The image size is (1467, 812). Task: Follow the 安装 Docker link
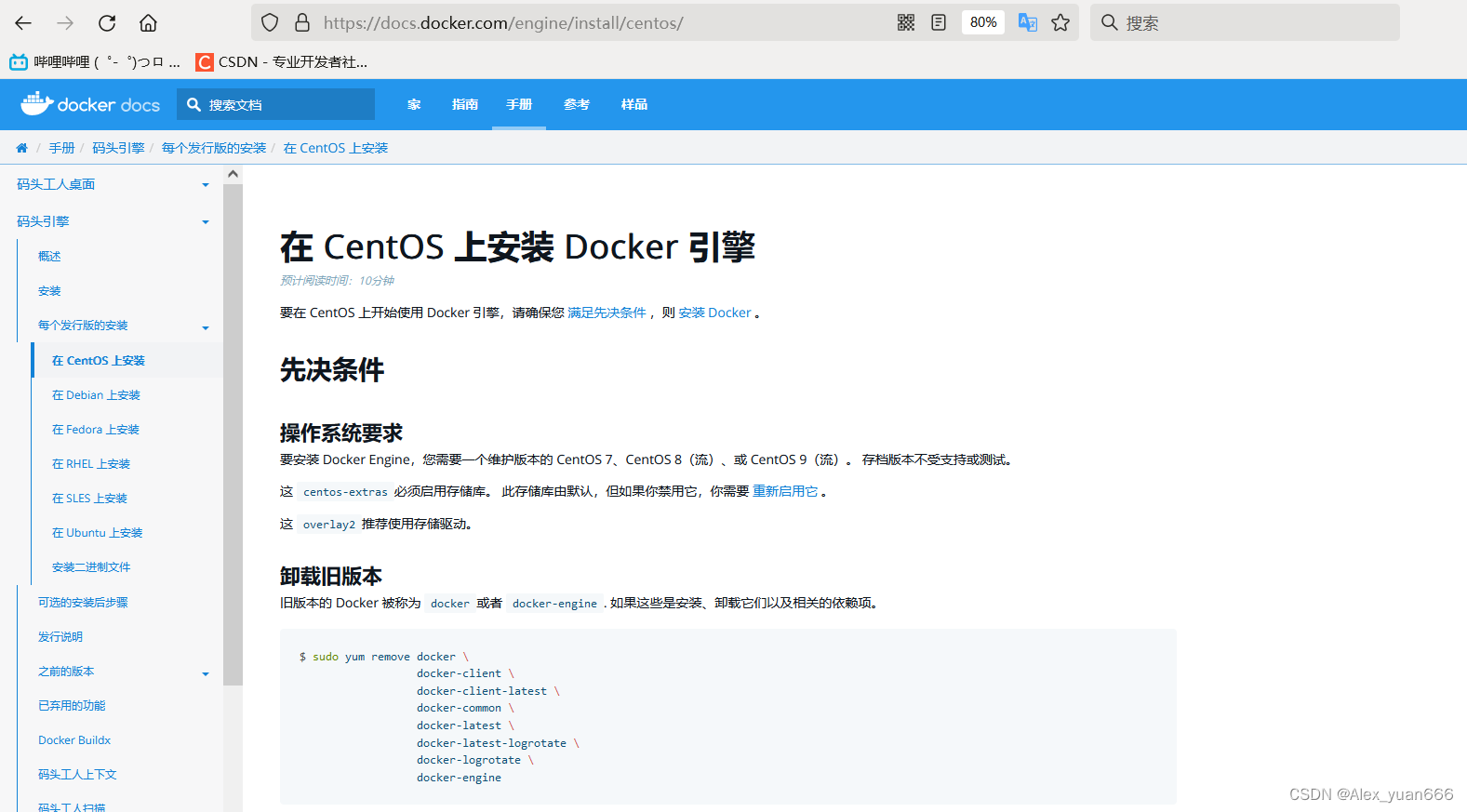[x=714, y=313]
